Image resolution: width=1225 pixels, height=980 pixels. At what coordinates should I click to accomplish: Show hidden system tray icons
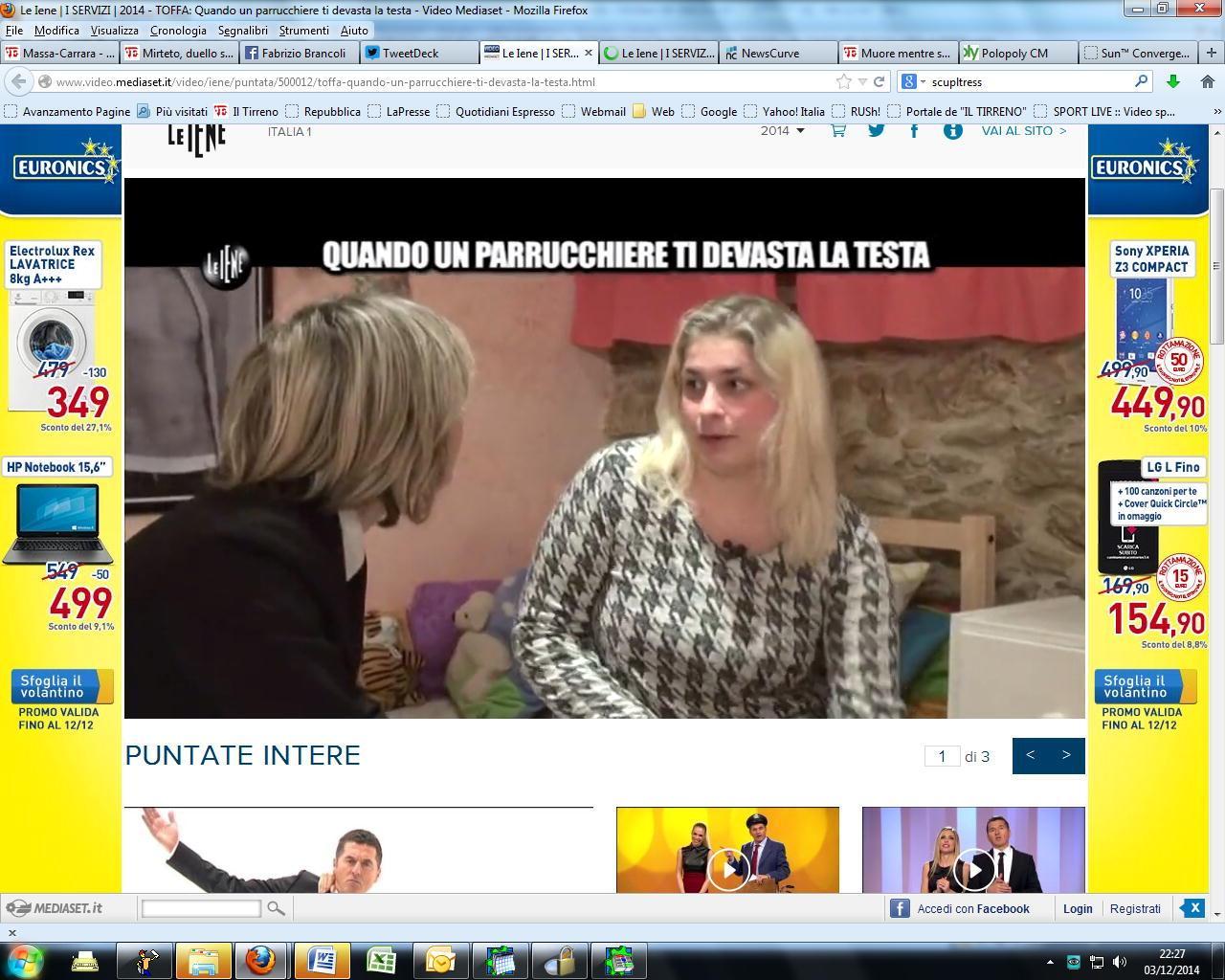point(1050,962)
